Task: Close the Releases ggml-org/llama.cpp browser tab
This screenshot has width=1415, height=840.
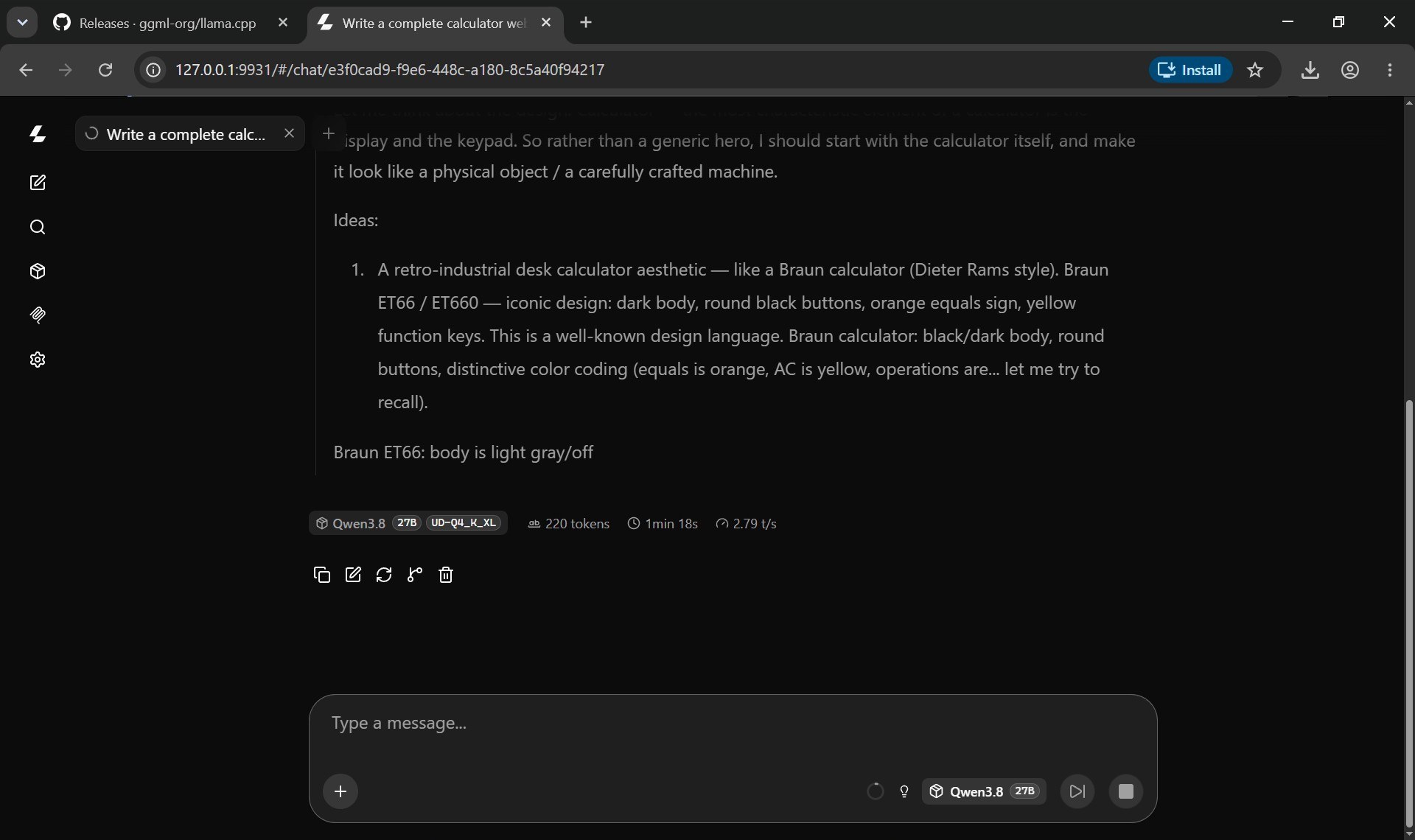Action: click(283, 23)
